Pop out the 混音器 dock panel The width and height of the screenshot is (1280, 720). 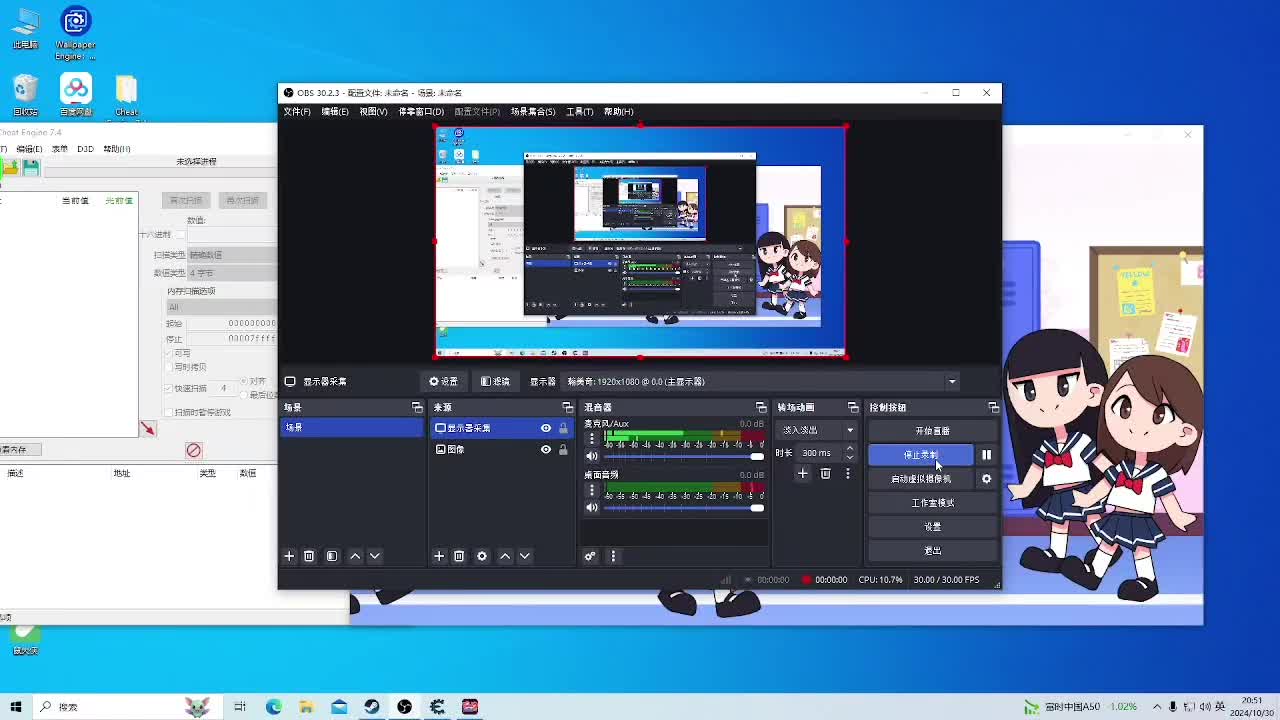761,408
